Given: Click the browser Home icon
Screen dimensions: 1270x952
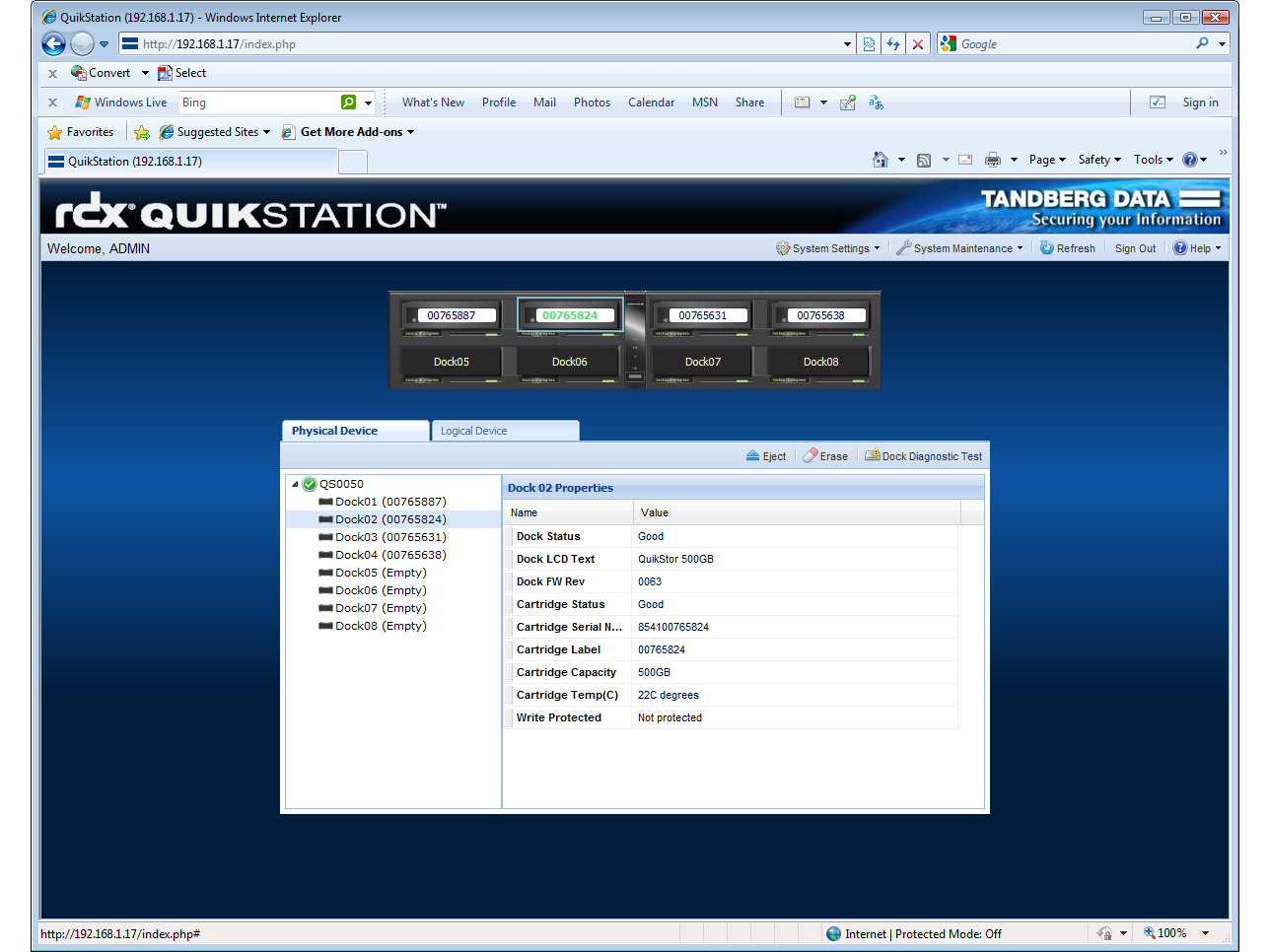Looking at the screenshot, I should [x=880, y=160].
